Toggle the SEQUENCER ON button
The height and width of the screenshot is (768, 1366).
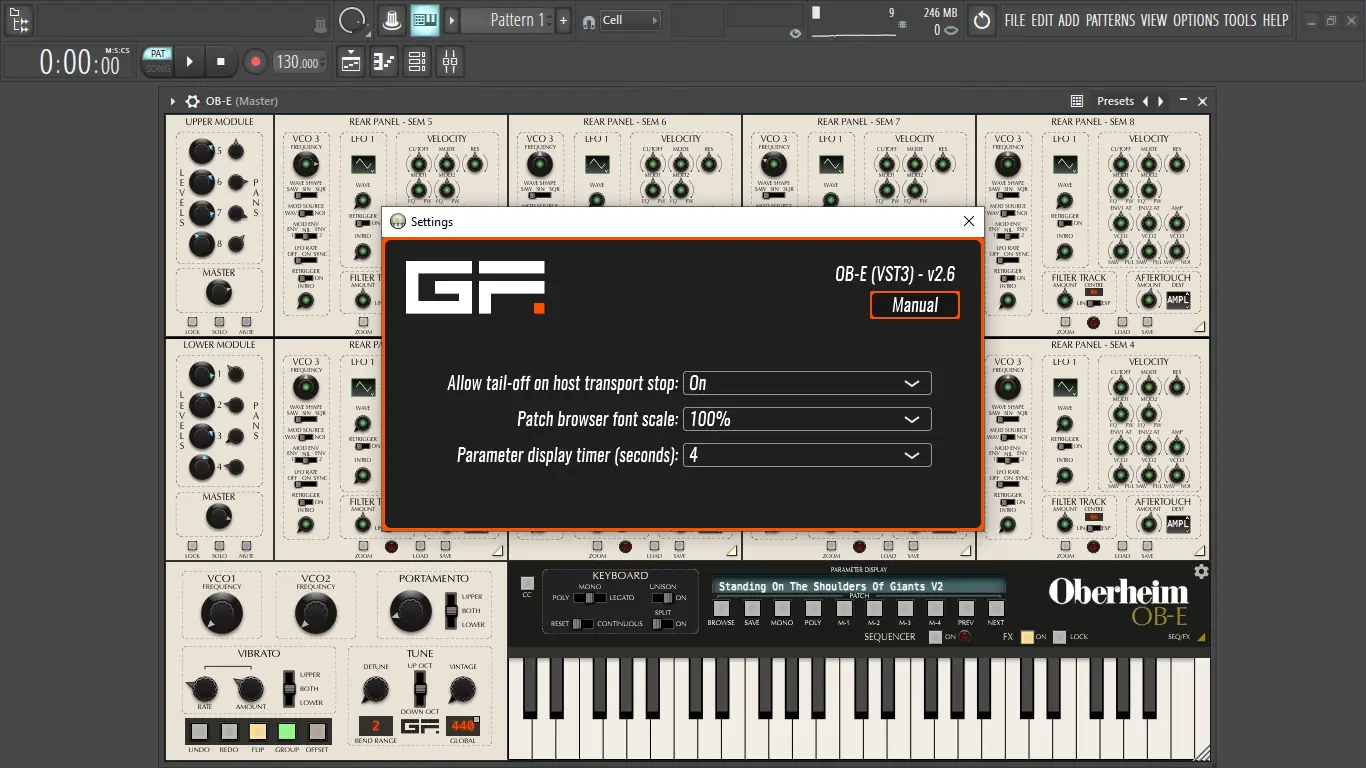pos(935,637)
